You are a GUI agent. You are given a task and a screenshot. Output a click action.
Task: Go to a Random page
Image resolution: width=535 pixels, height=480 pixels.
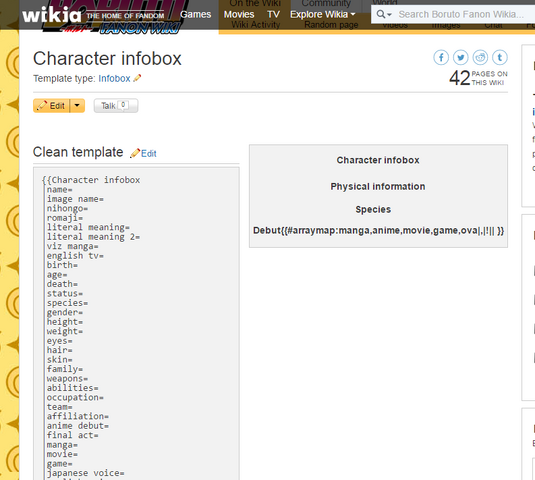331,25
